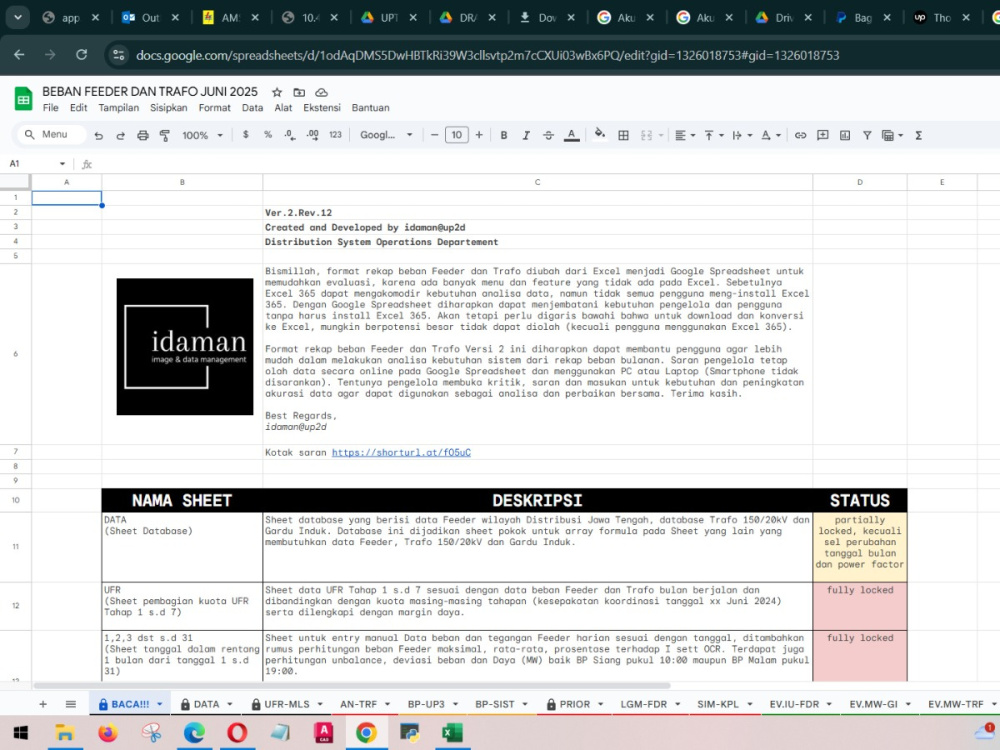Switch to the UFR-MLS sheet tab
1000x750 pixels.
click(x=287, y=704)
